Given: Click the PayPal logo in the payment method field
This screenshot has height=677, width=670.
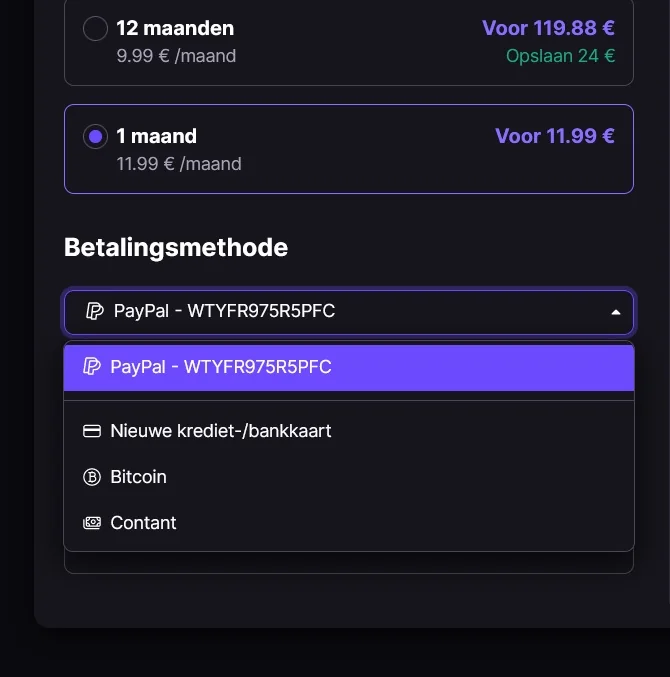Looking at the screenshot, I should [95, 311].
